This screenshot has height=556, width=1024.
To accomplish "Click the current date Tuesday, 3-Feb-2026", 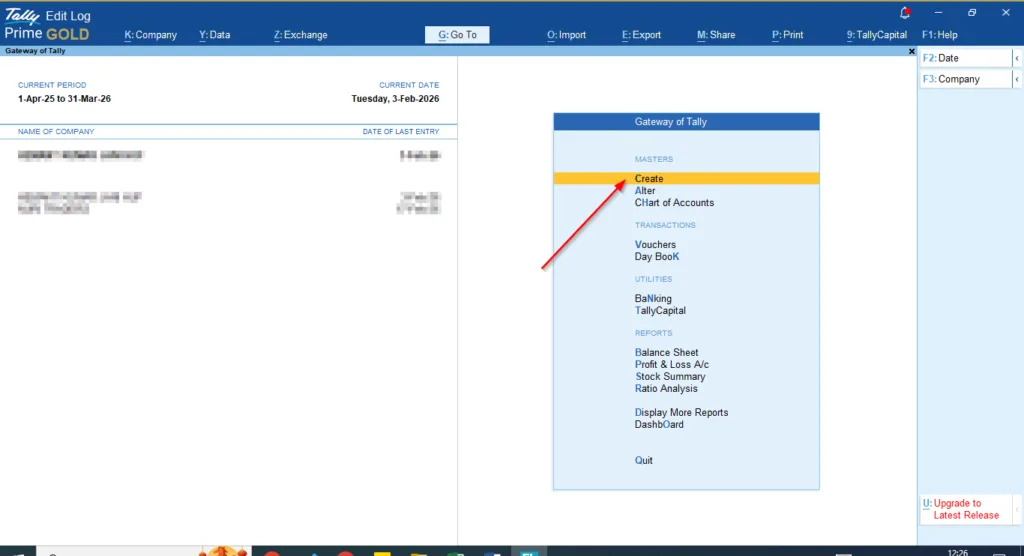I will pos(395,99).
